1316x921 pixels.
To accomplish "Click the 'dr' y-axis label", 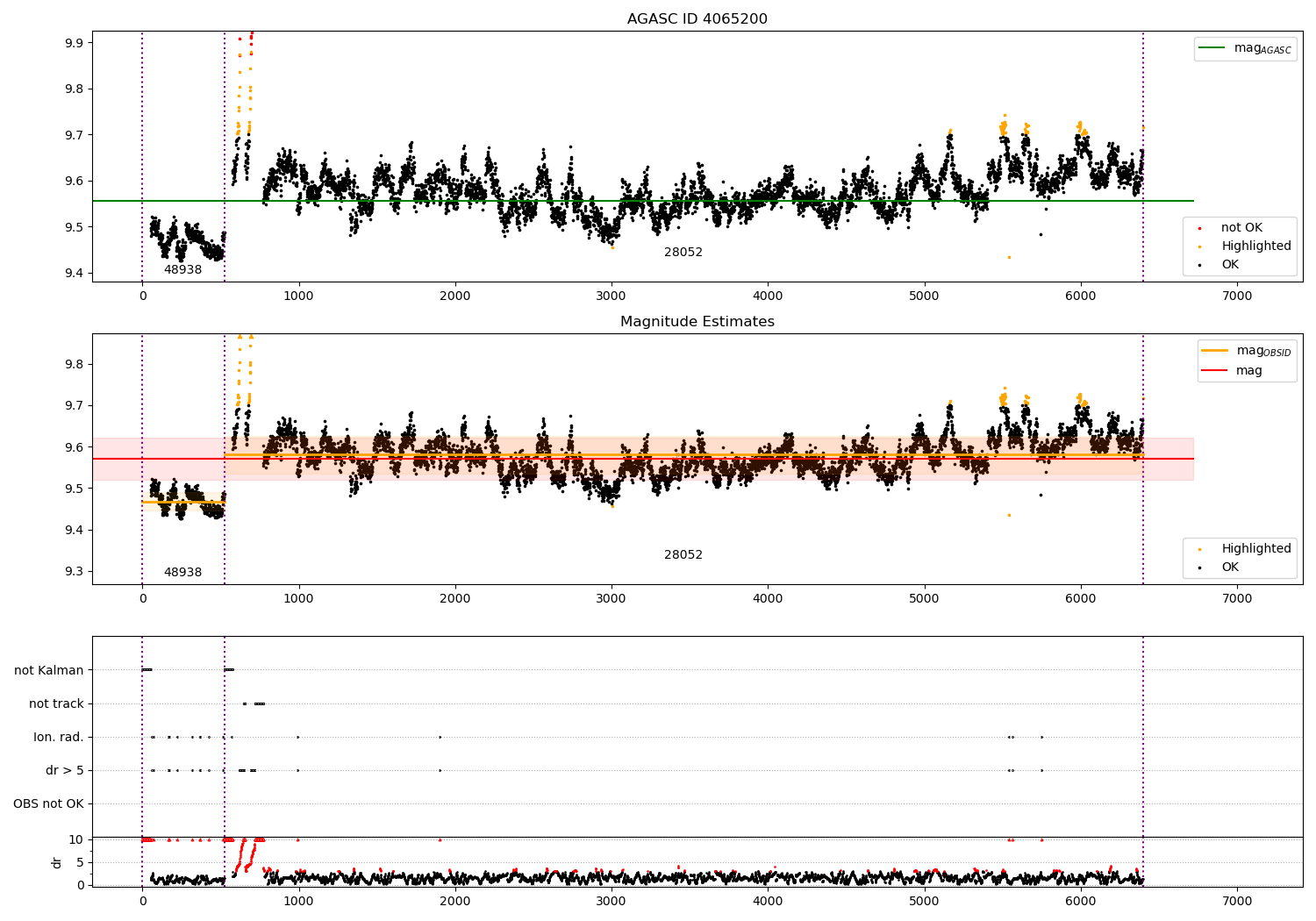I will click(57, 862).
